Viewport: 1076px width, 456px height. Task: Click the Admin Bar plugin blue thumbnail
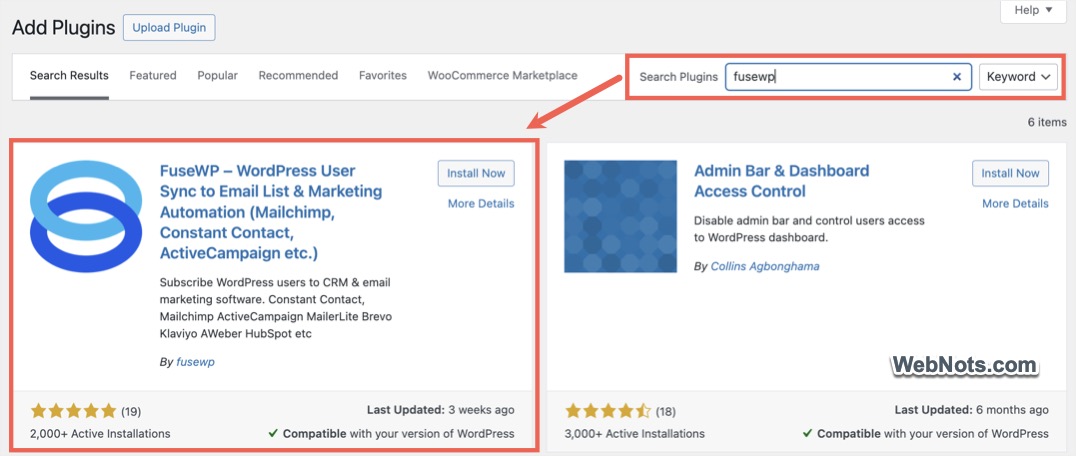pos(620,217)
